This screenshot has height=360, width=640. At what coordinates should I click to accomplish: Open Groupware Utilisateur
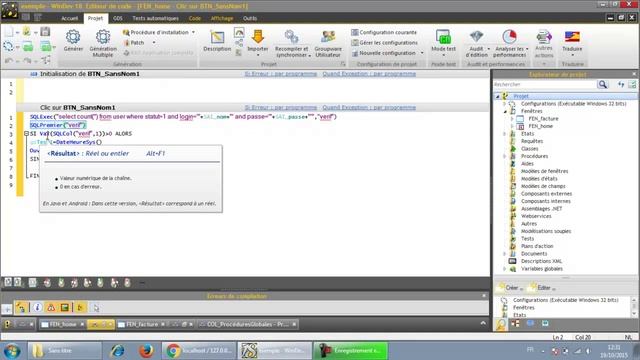[328, 43]
